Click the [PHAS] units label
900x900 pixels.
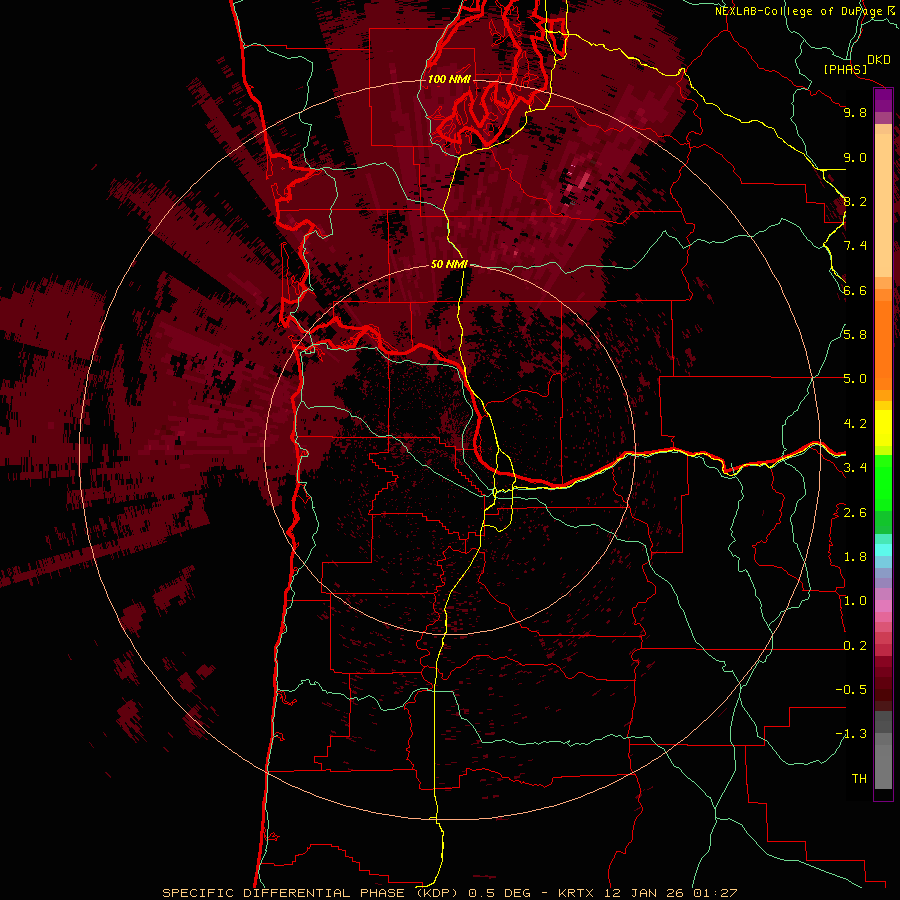point(845,70)
